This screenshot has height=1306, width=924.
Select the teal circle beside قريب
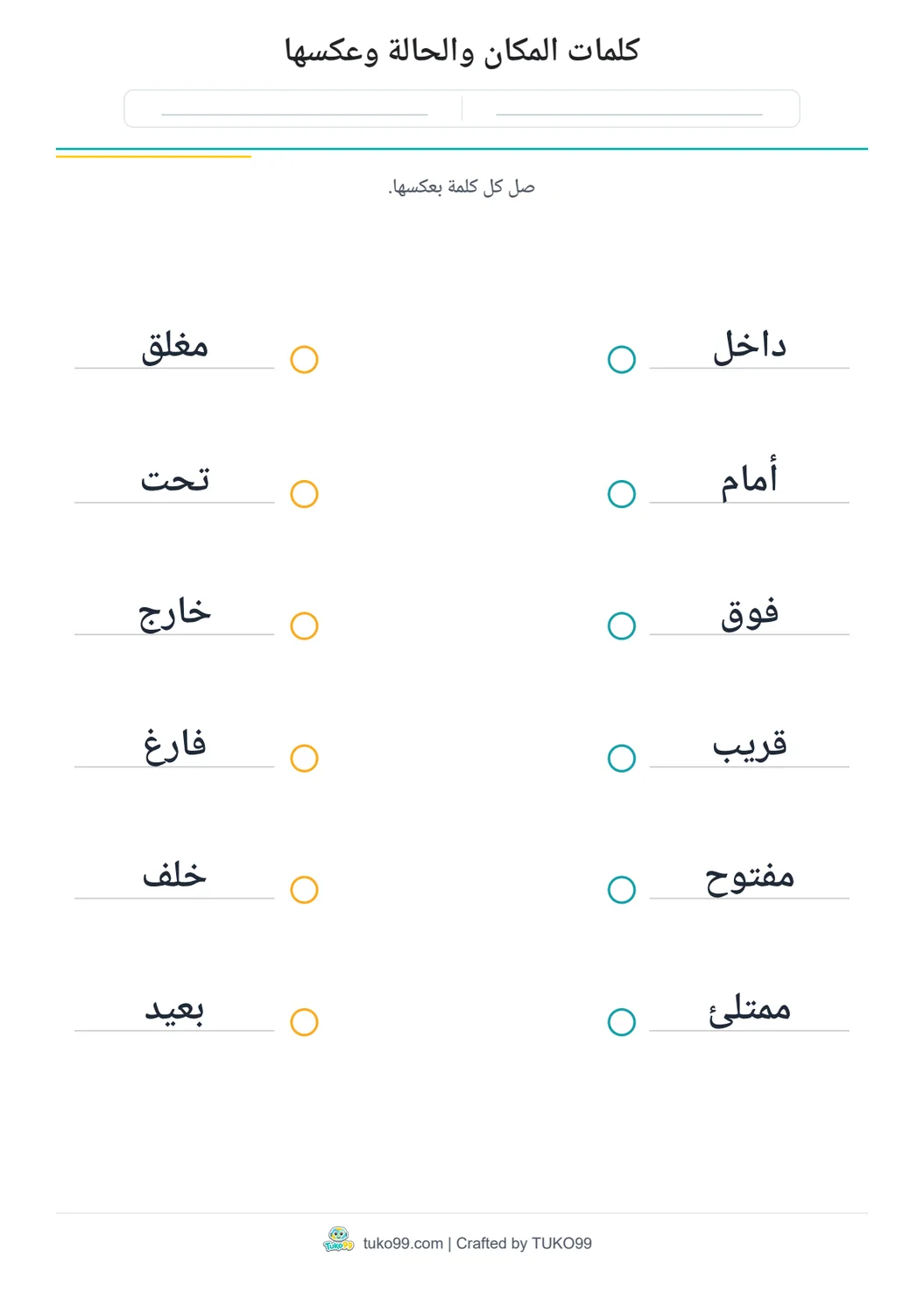coord(621,759)
